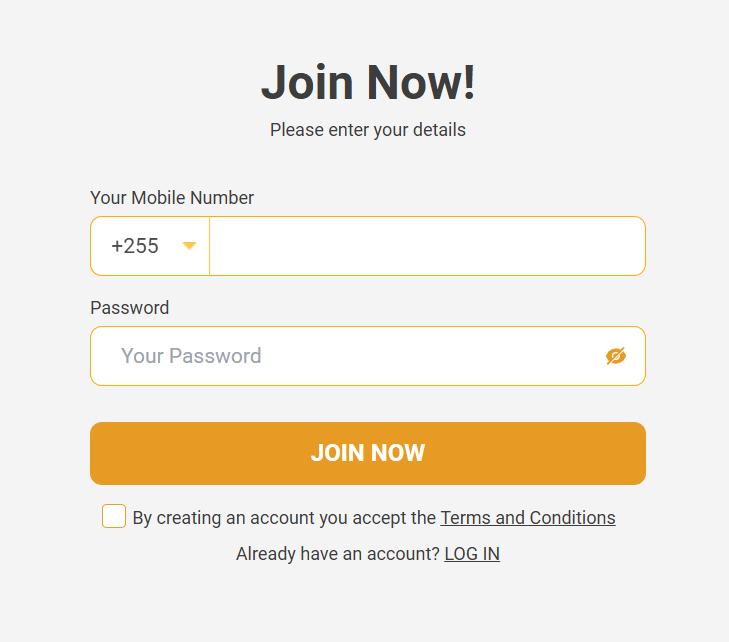Click empty space right of the password placeholder
The height and width of the screenshot is (642, 729).
pyautogui.click(x=430, y=356)
